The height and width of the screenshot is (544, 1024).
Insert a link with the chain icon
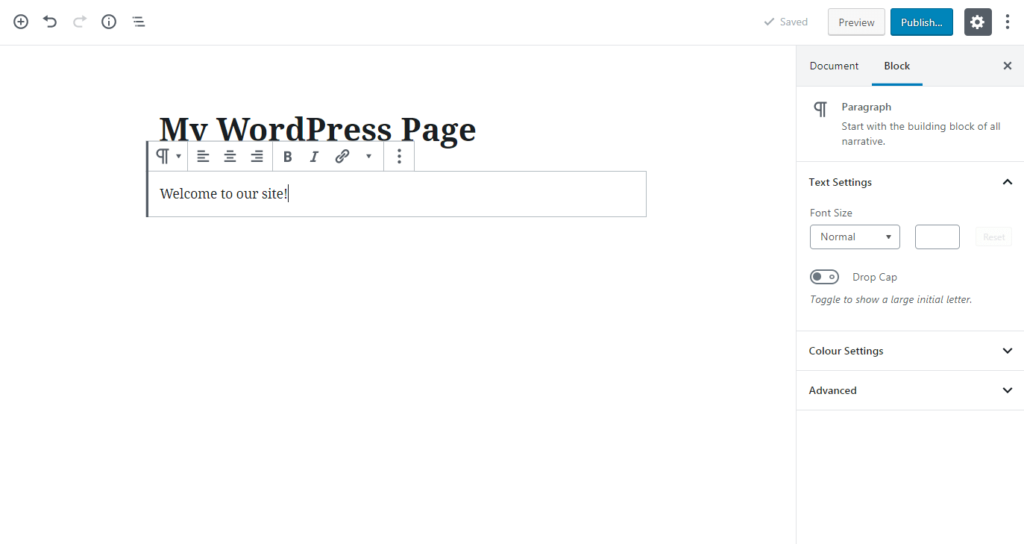click(x=342, y=156)
